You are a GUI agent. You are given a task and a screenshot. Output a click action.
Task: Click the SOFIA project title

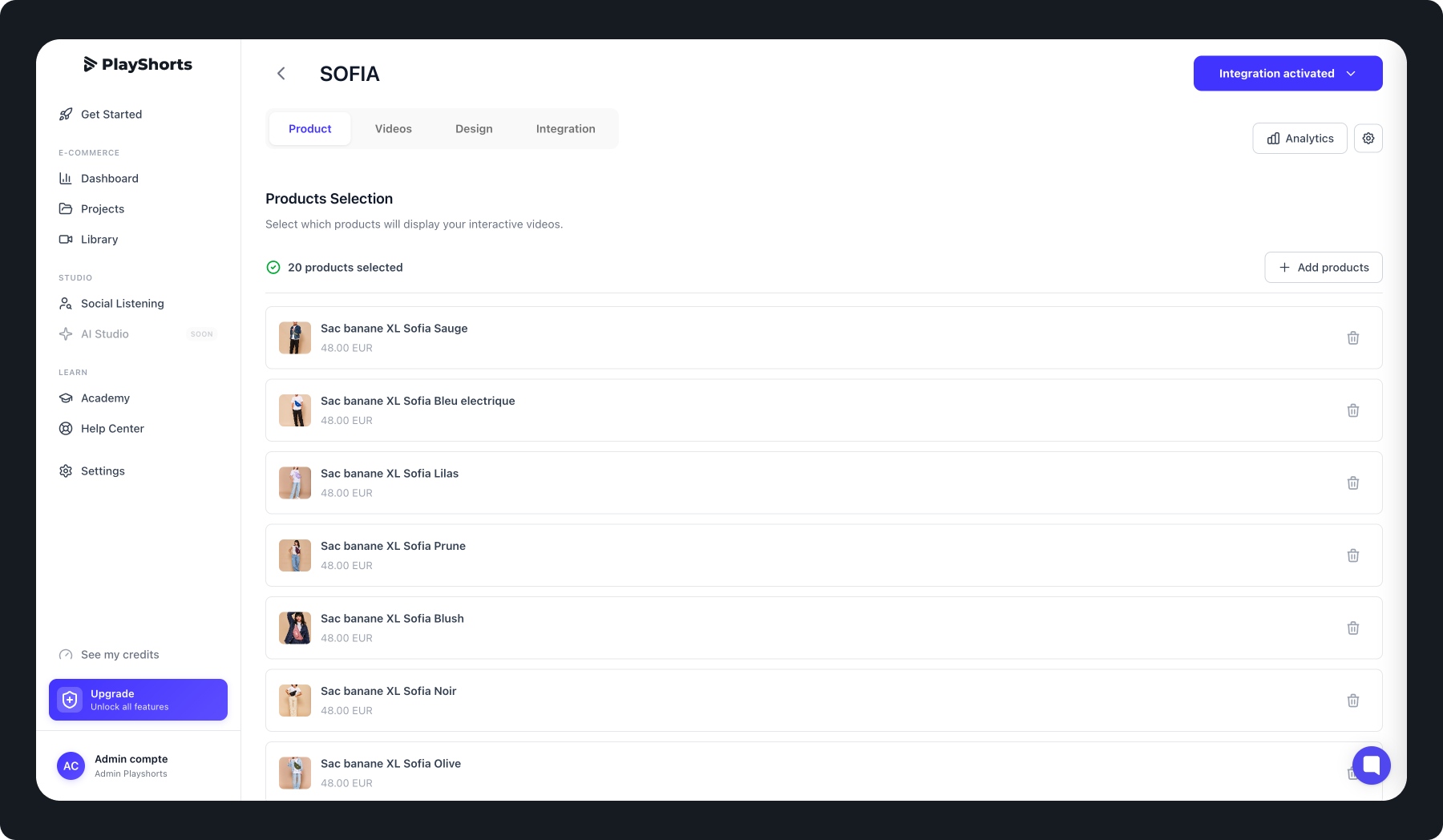[350, 74]
